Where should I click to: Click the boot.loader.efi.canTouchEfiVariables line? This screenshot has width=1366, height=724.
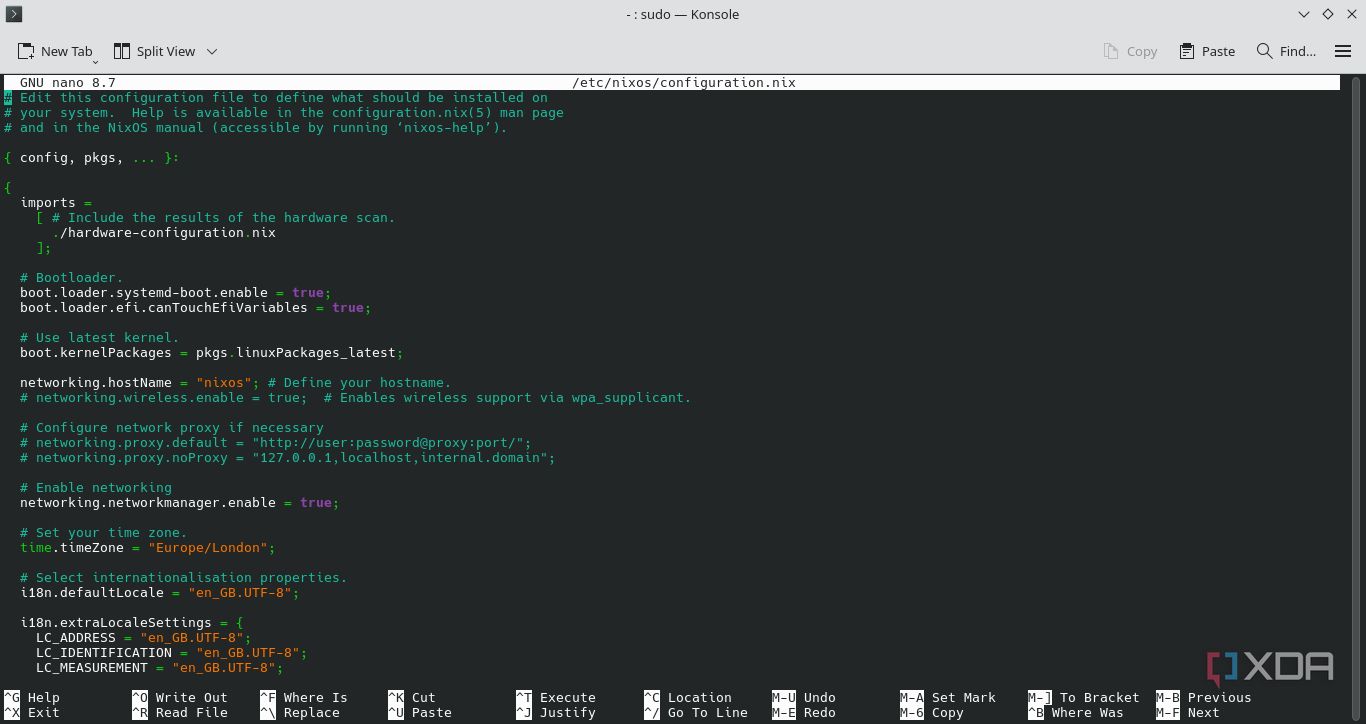click(x=196, y=308)
